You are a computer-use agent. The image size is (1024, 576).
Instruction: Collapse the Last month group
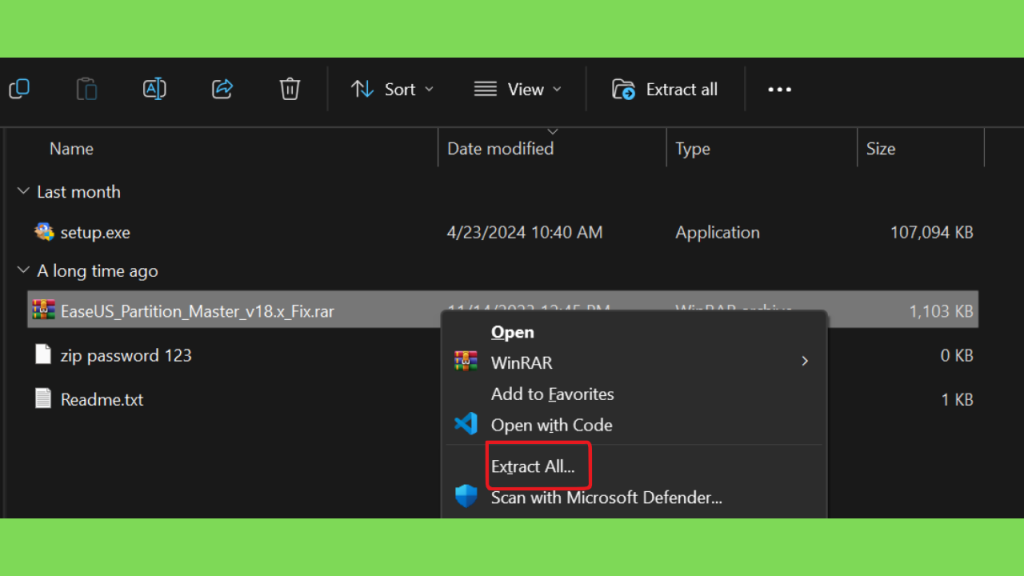[24, 191]
